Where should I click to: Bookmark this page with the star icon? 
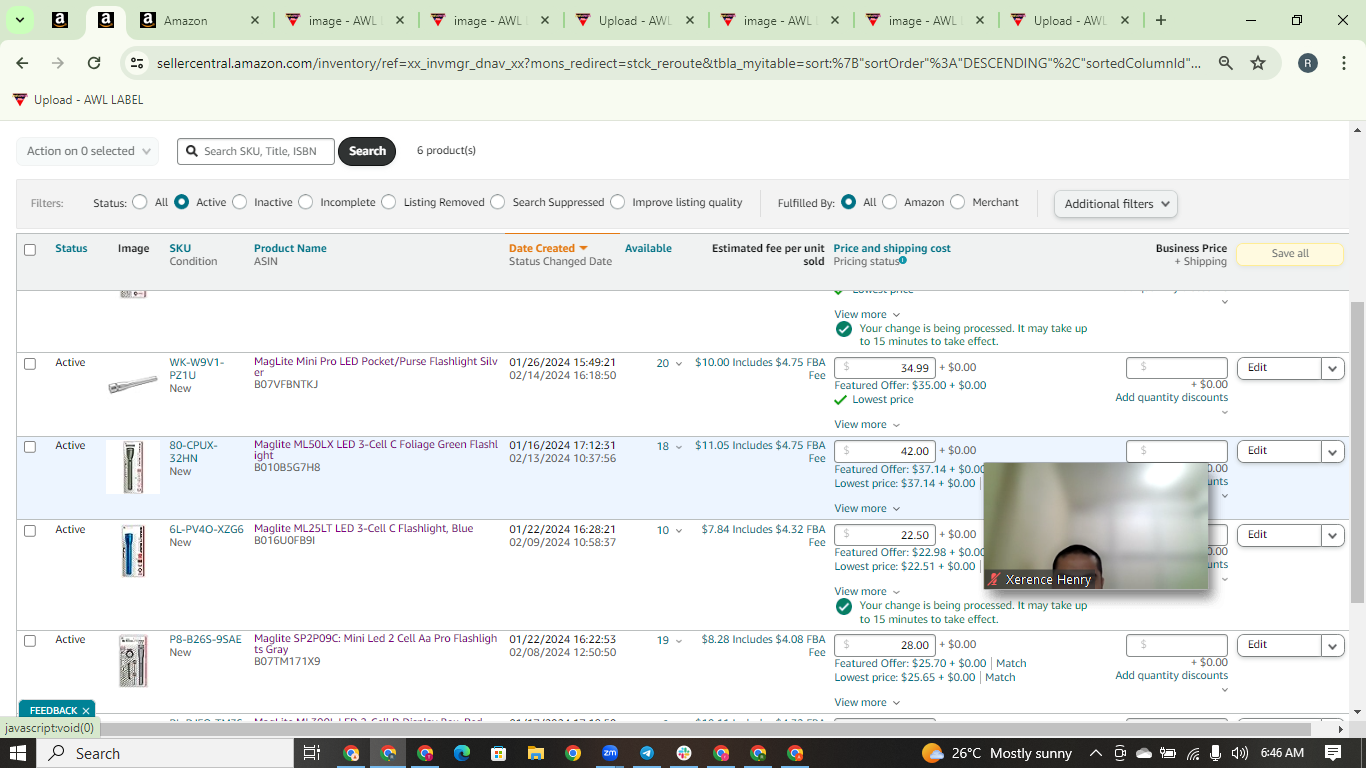pos(1258,63)
